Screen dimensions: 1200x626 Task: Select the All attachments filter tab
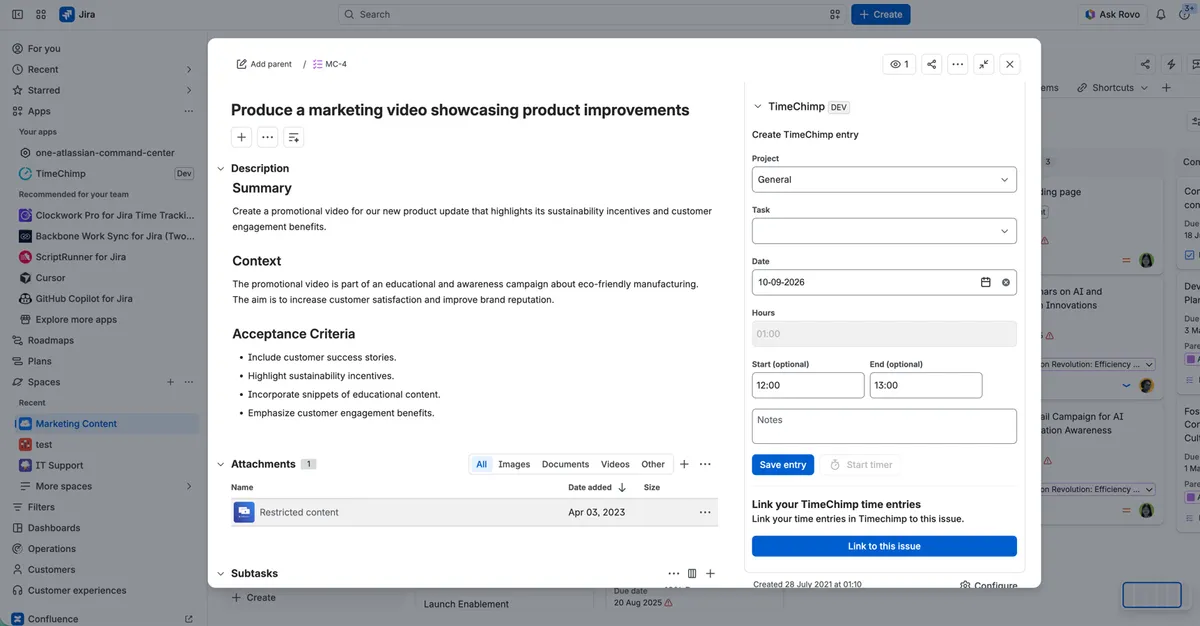point(481,464)
